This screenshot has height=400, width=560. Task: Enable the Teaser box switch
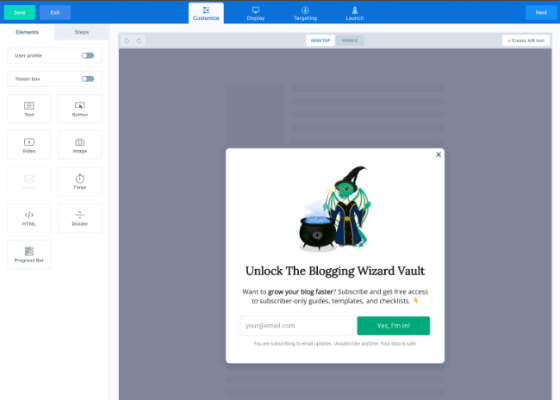(88, 79)
